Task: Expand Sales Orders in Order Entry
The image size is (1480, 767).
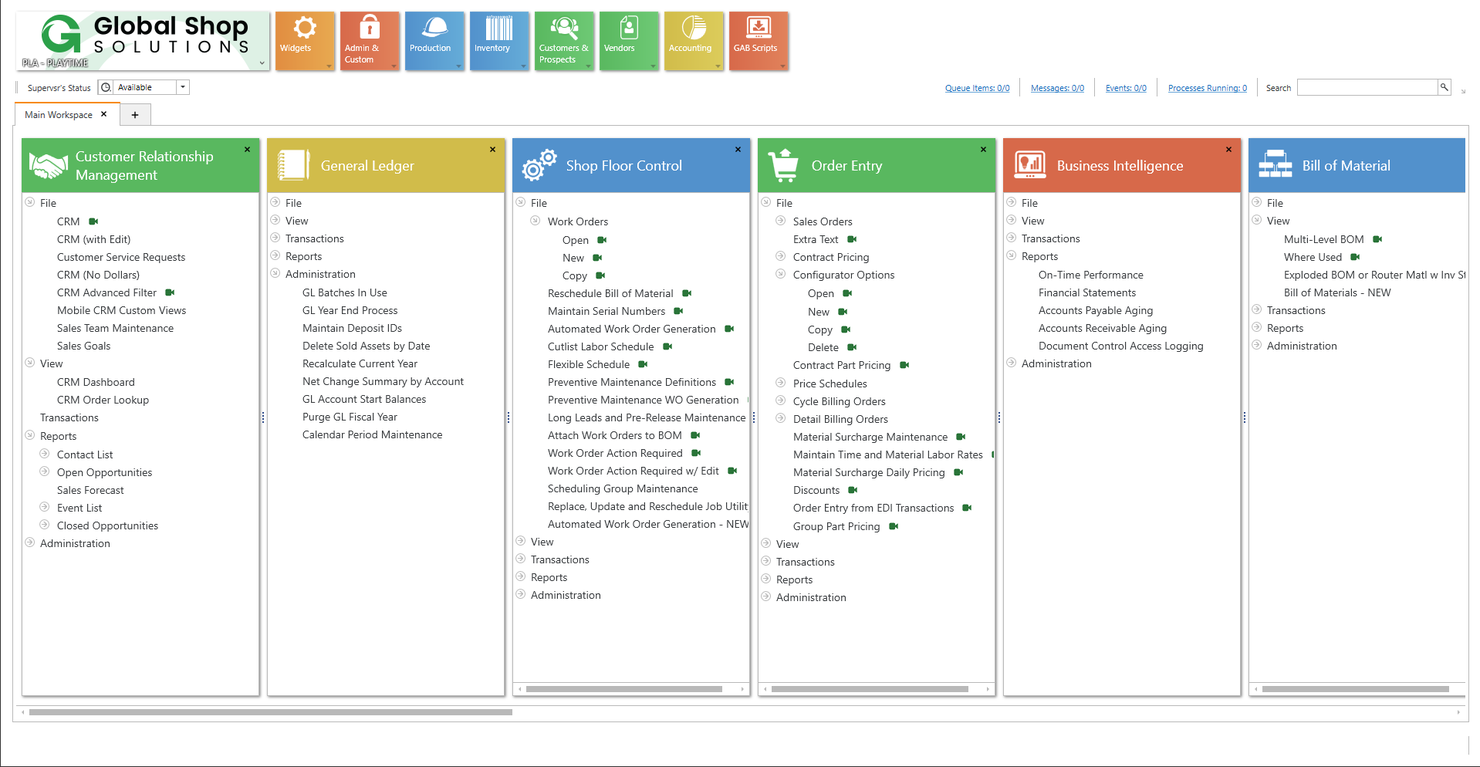Action: (x=781, y=221)
